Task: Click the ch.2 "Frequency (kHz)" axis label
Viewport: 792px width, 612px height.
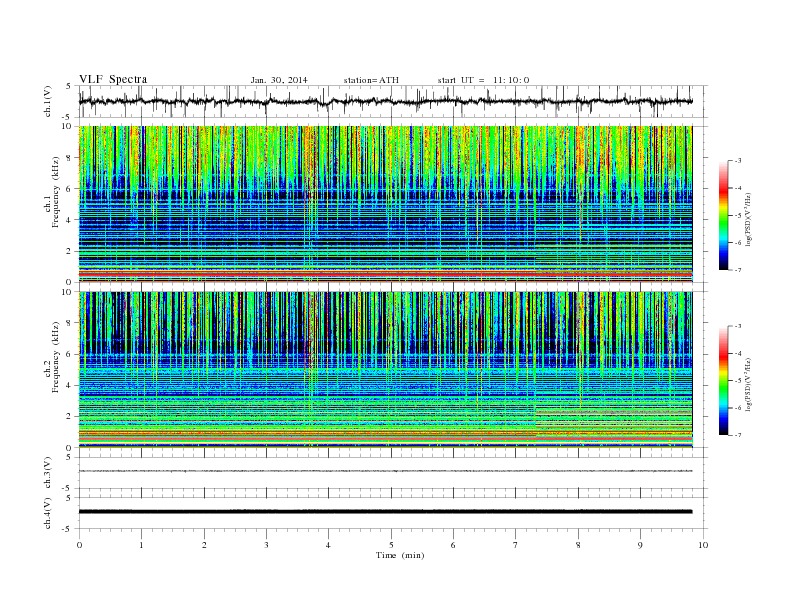Action: pyautogui.click(x=56, y=357)
